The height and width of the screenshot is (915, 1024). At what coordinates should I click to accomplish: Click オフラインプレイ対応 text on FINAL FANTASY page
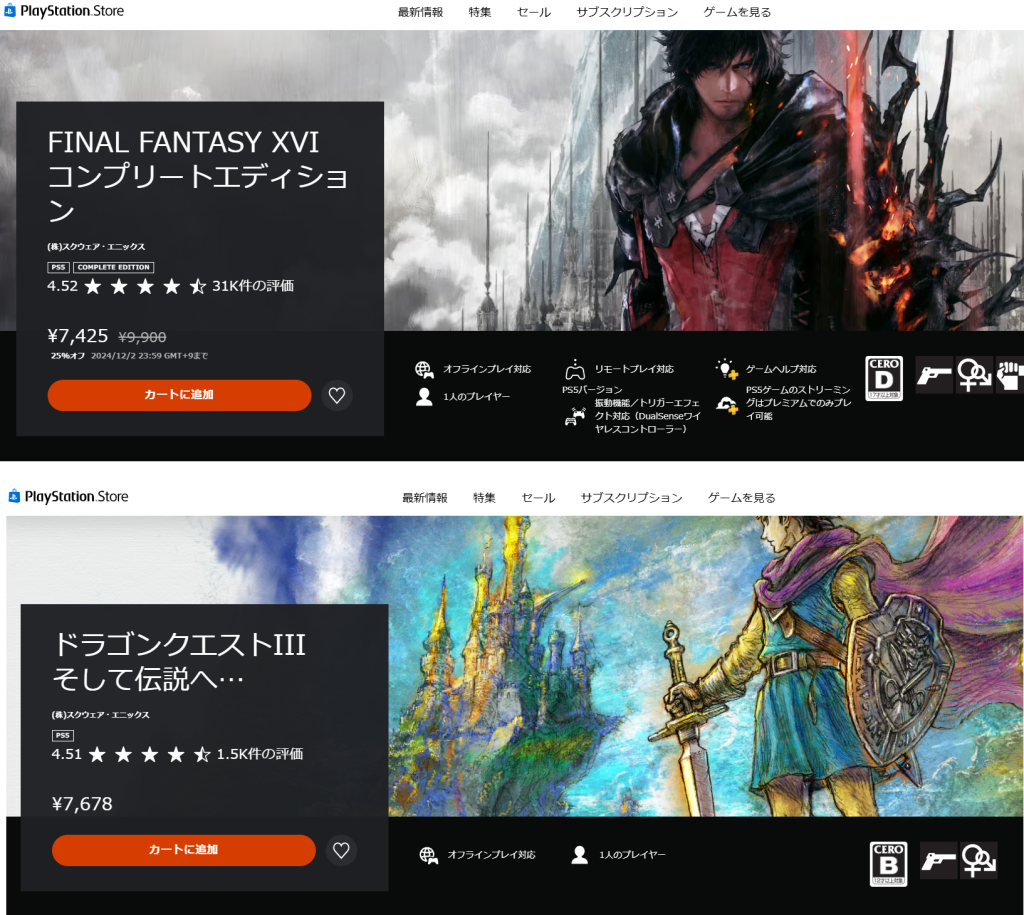[x=487, y=369]
